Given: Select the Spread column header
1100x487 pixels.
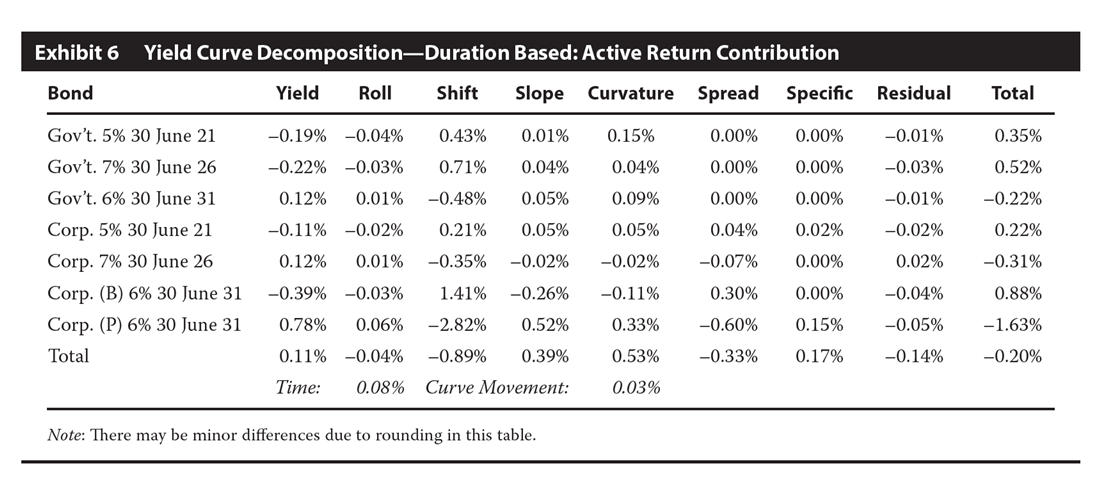Looking at the screenshot, I should tap(728, 94).
